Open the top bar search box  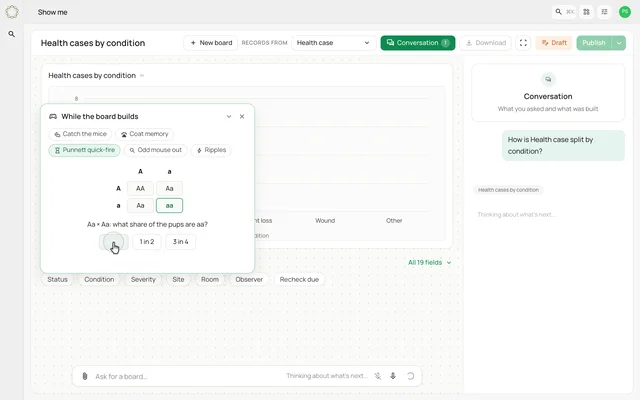point(564,12)
